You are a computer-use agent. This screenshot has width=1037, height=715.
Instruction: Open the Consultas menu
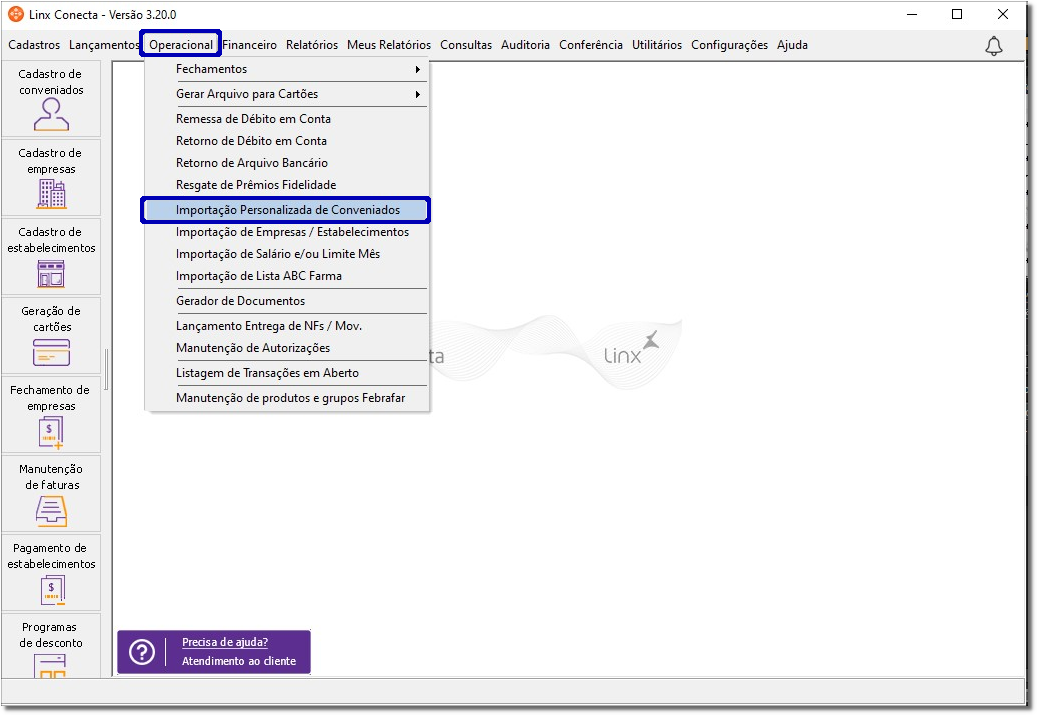[x=466, y=45]
